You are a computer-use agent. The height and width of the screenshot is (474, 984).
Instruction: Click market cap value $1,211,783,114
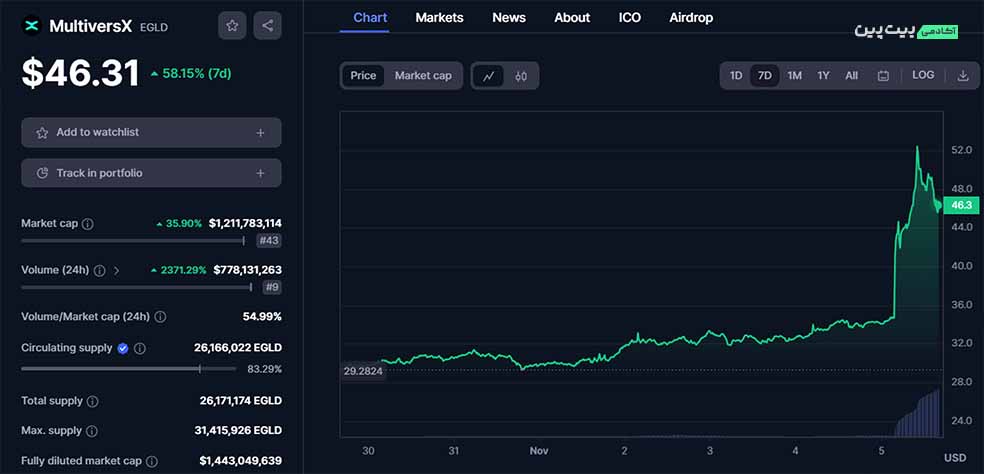point(245,223)
